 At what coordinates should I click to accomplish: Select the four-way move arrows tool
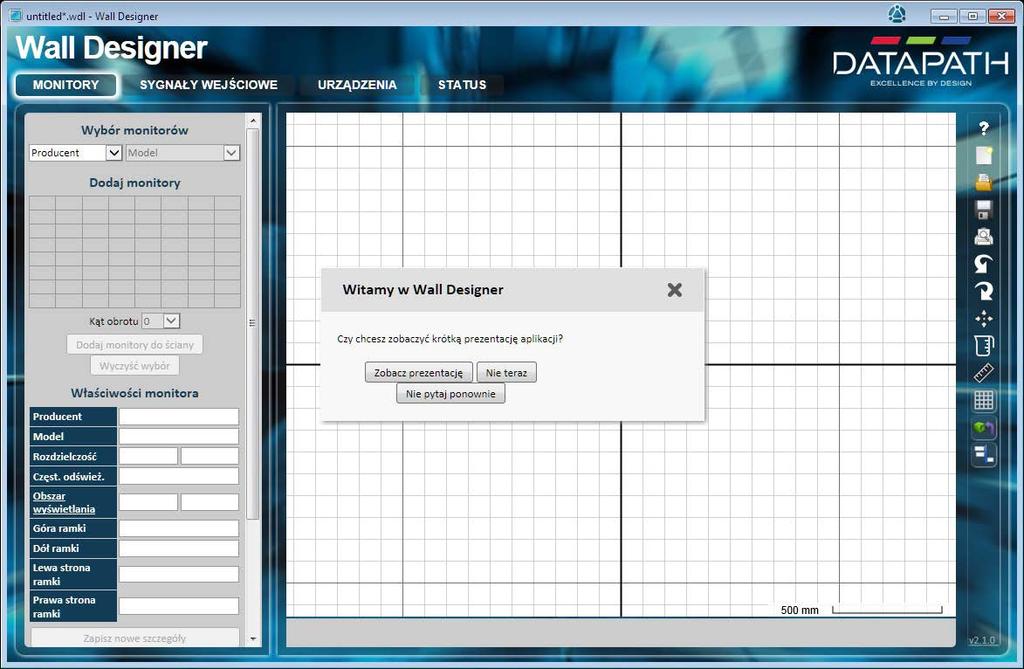984,318
